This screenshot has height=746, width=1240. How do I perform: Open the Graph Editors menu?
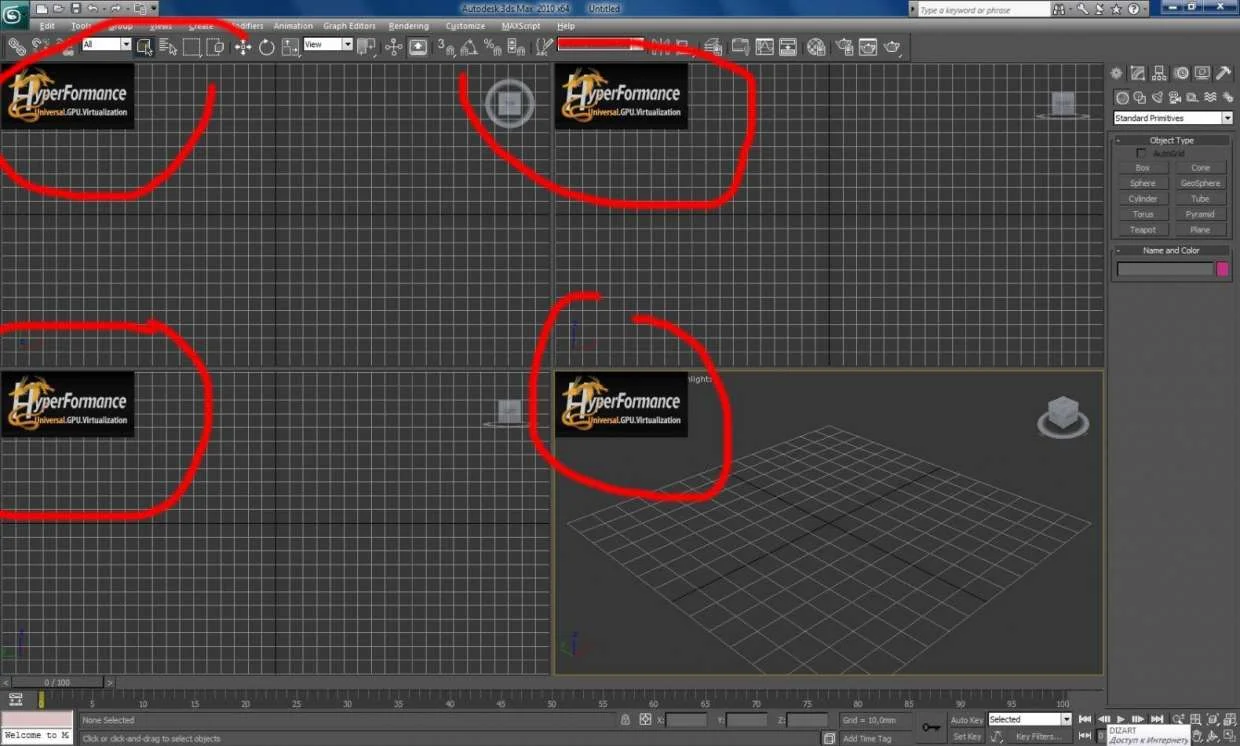349,26
